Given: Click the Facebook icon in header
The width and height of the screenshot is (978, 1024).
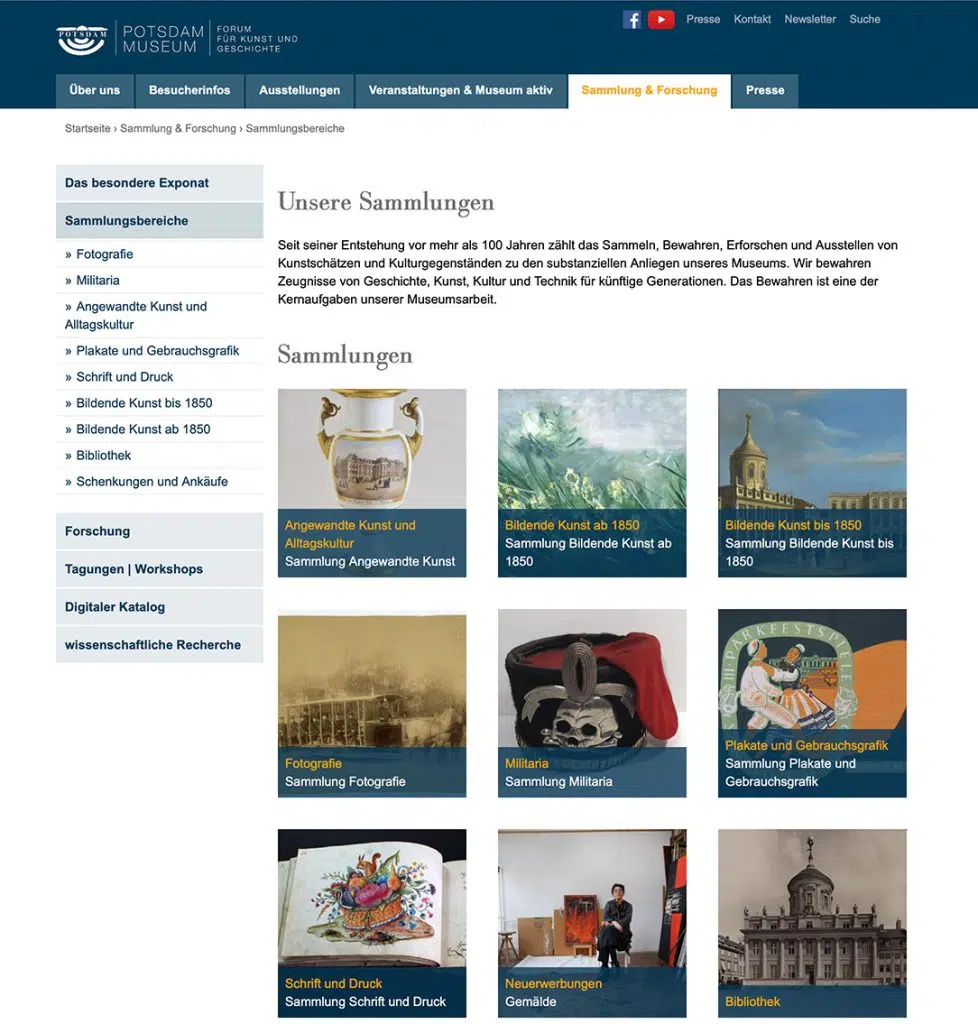Looking at the screenshot, I should click(631, 19).
